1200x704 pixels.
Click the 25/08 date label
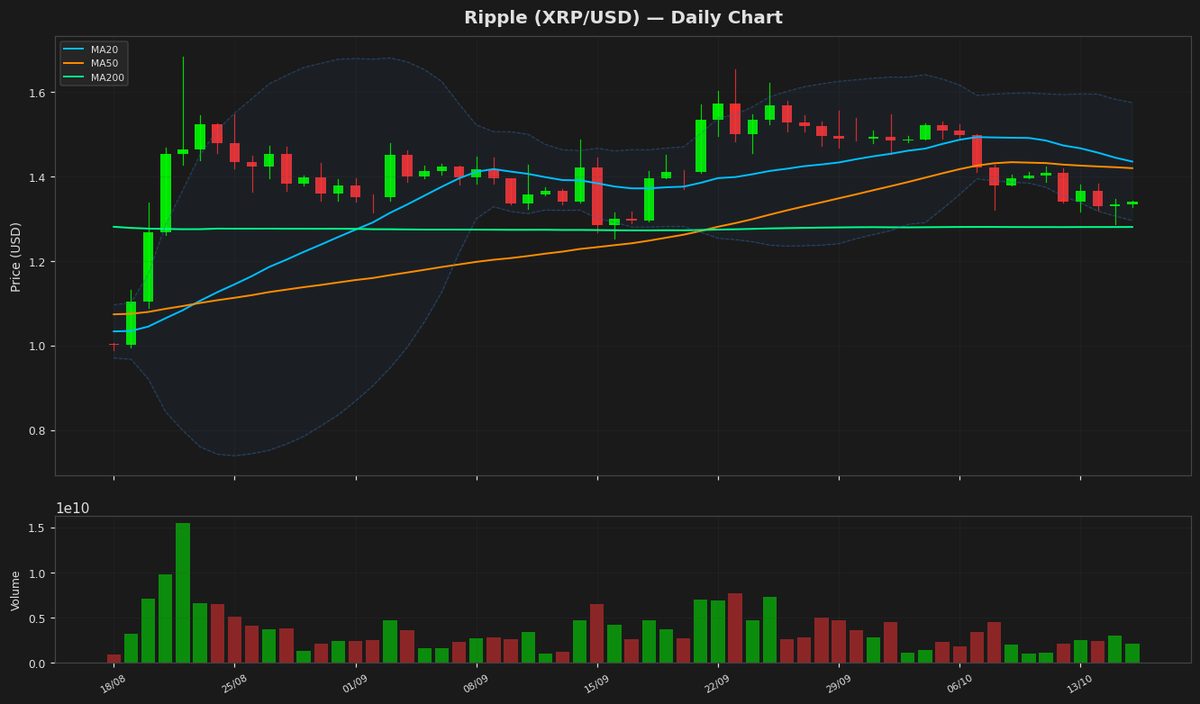(234, 686)
